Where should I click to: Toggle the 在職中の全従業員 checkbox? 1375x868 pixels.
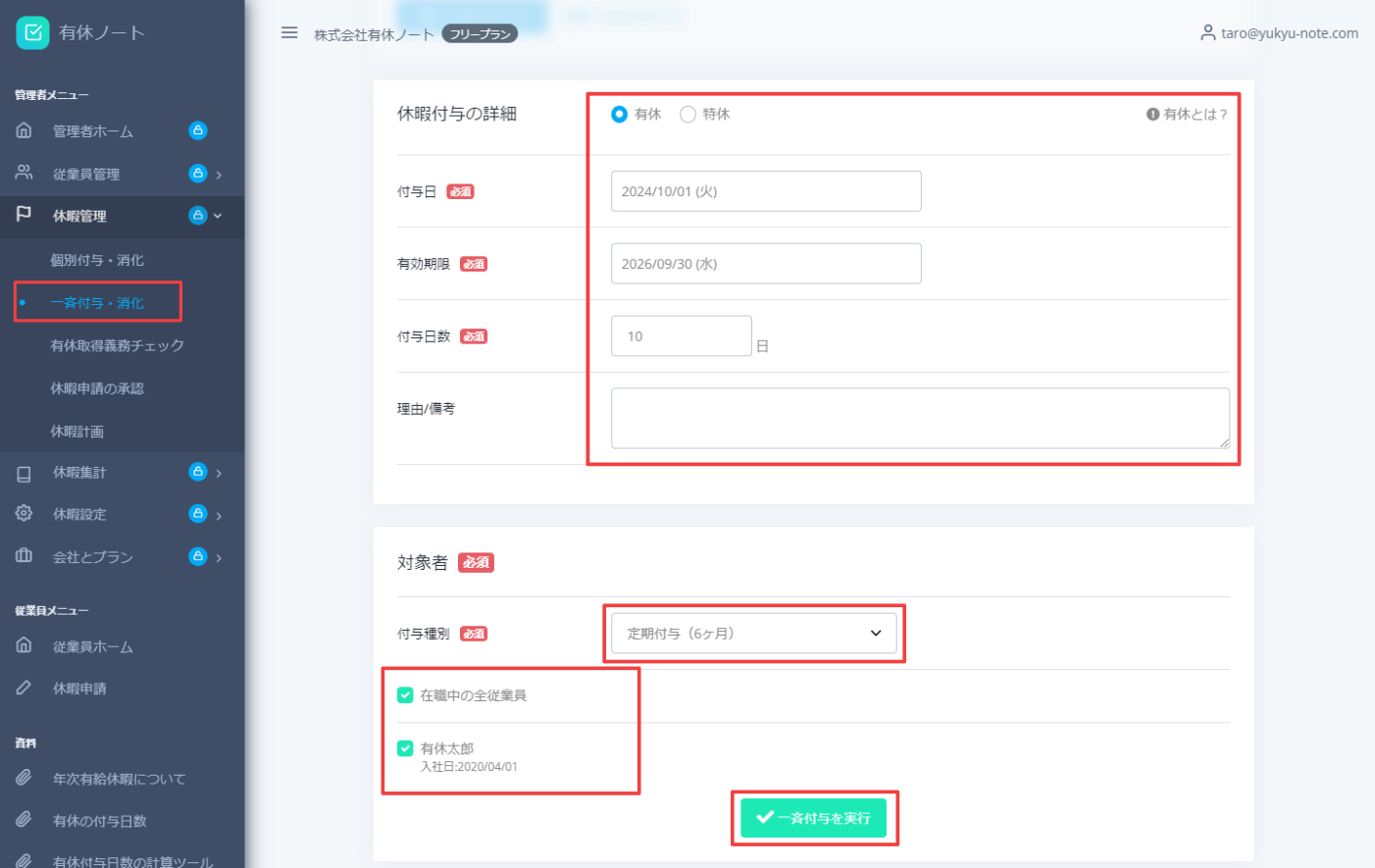pos(405,694)
